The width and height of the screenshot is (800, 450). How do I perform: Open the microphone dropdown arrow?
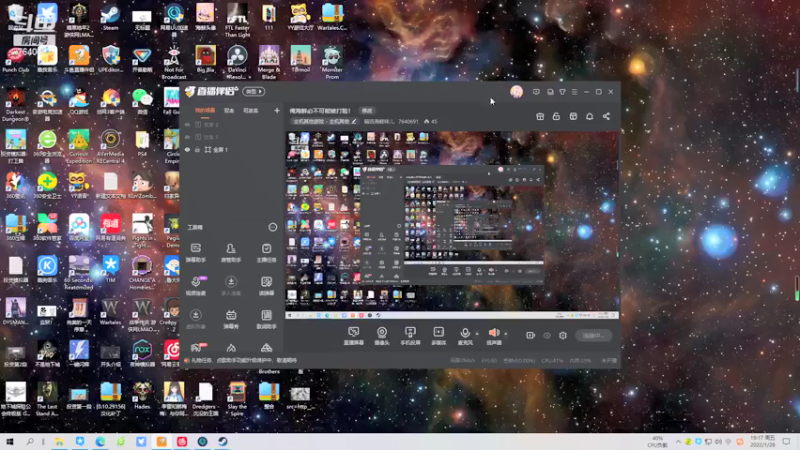coord(477,334)
